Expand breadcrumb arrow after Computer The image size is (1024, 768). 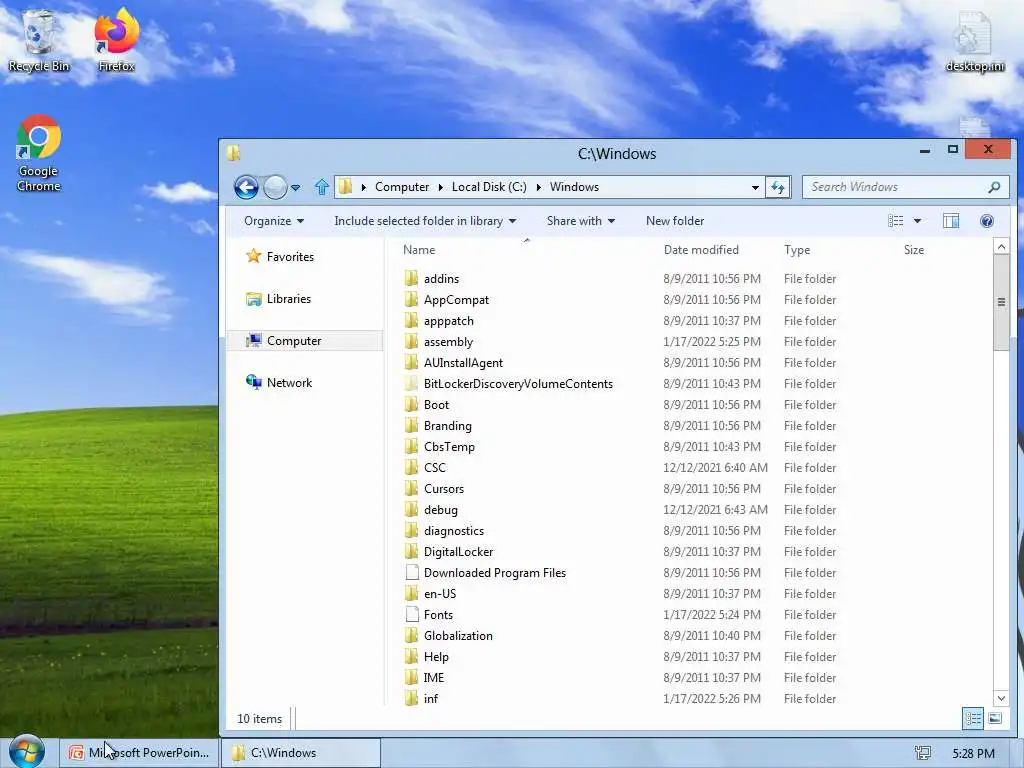click(x=440, y=187)
